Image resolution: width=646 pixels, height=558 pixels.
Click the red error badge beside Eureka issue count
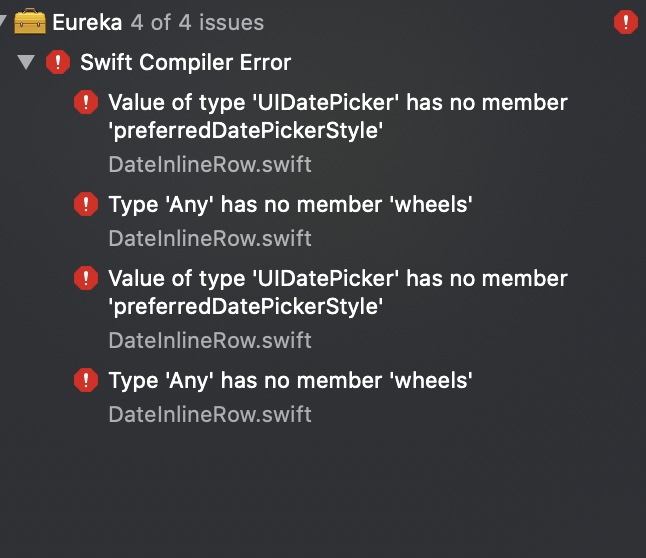pyautogui.click(x=625, y=22)
